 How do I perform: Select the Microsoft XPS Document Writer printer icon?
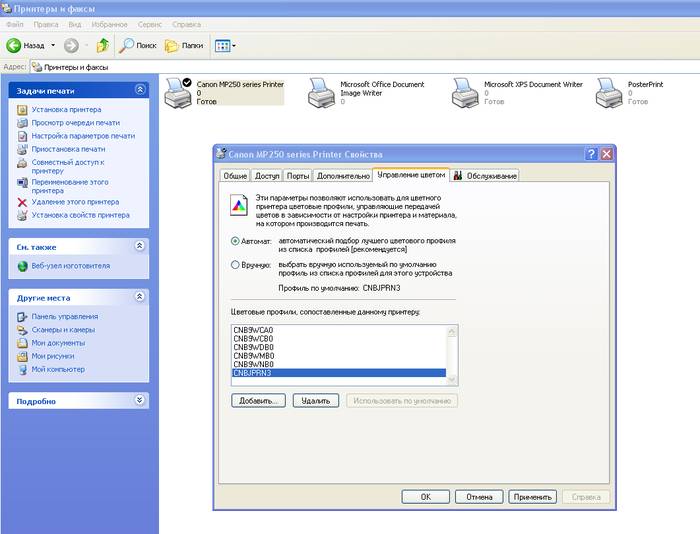coord(465,92)
